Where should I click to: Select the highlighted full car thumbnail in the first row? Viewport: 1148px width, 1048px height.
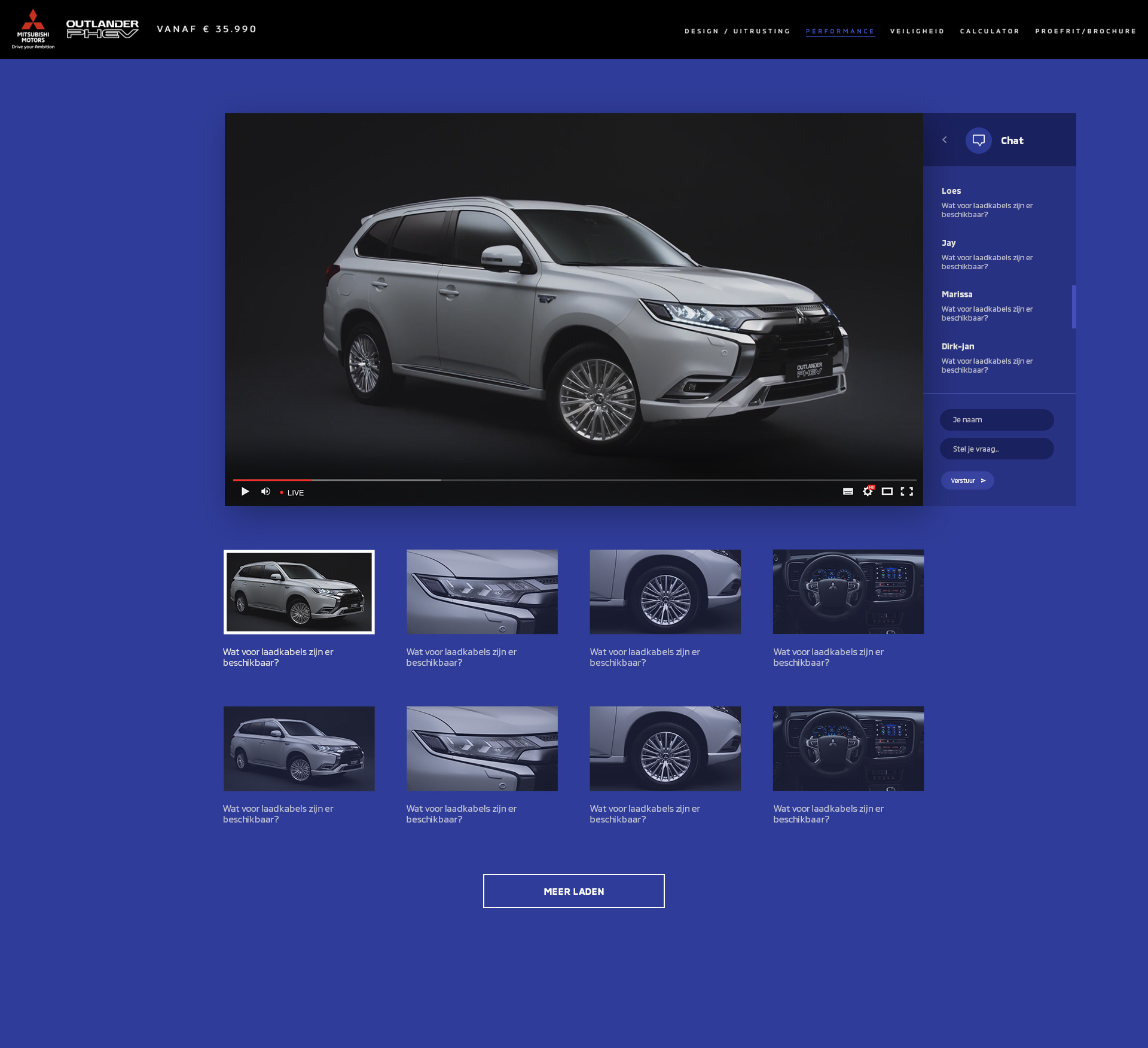pos(299,592)
